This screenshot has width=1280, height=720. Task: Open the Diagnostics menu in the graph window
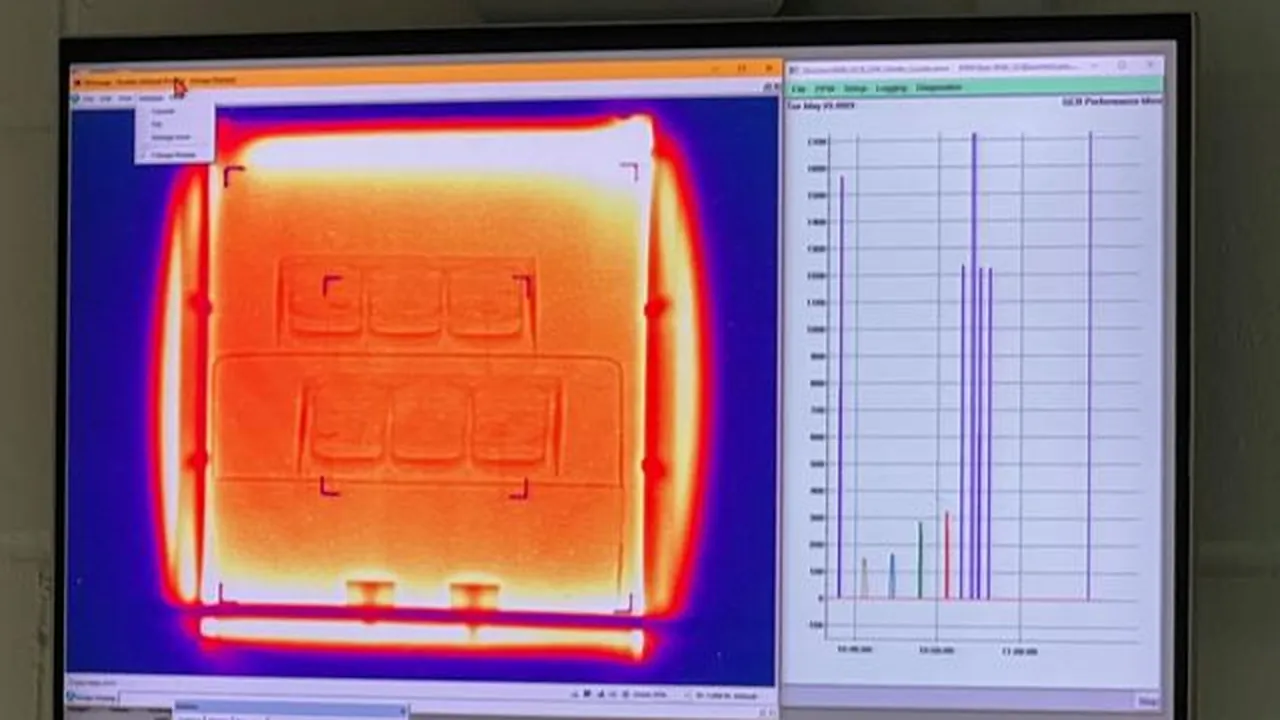click(939, 88)
